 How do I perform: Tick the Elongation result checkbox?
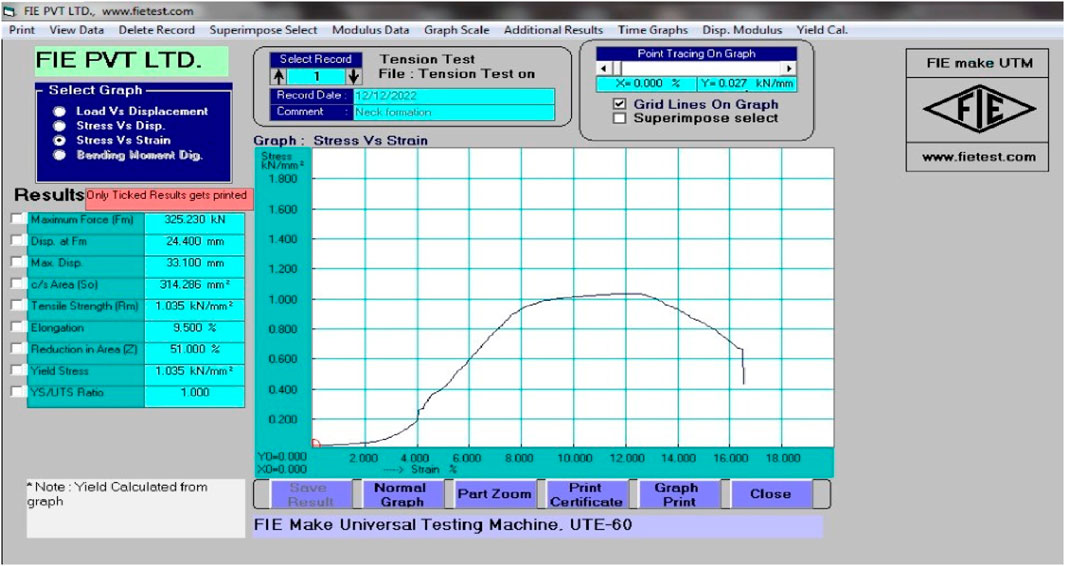tap(18, 328)
